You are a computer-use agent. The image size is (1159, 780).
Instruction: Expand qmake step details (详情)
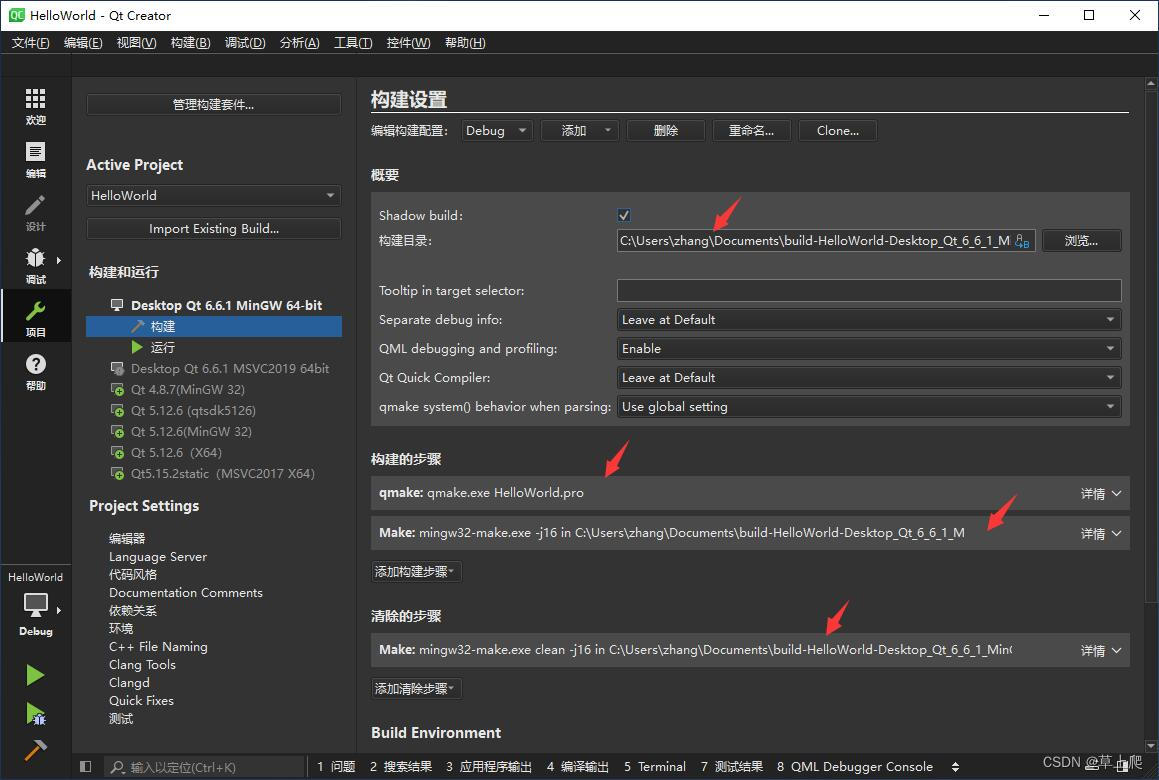[1101, 494]
